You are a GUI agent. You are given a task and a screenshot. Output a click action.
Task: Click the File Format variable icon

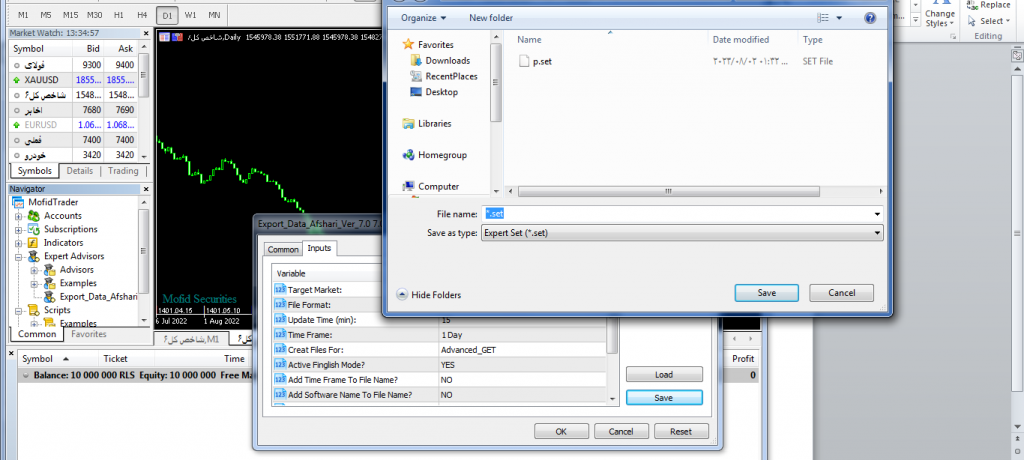(x=280, y=304)
